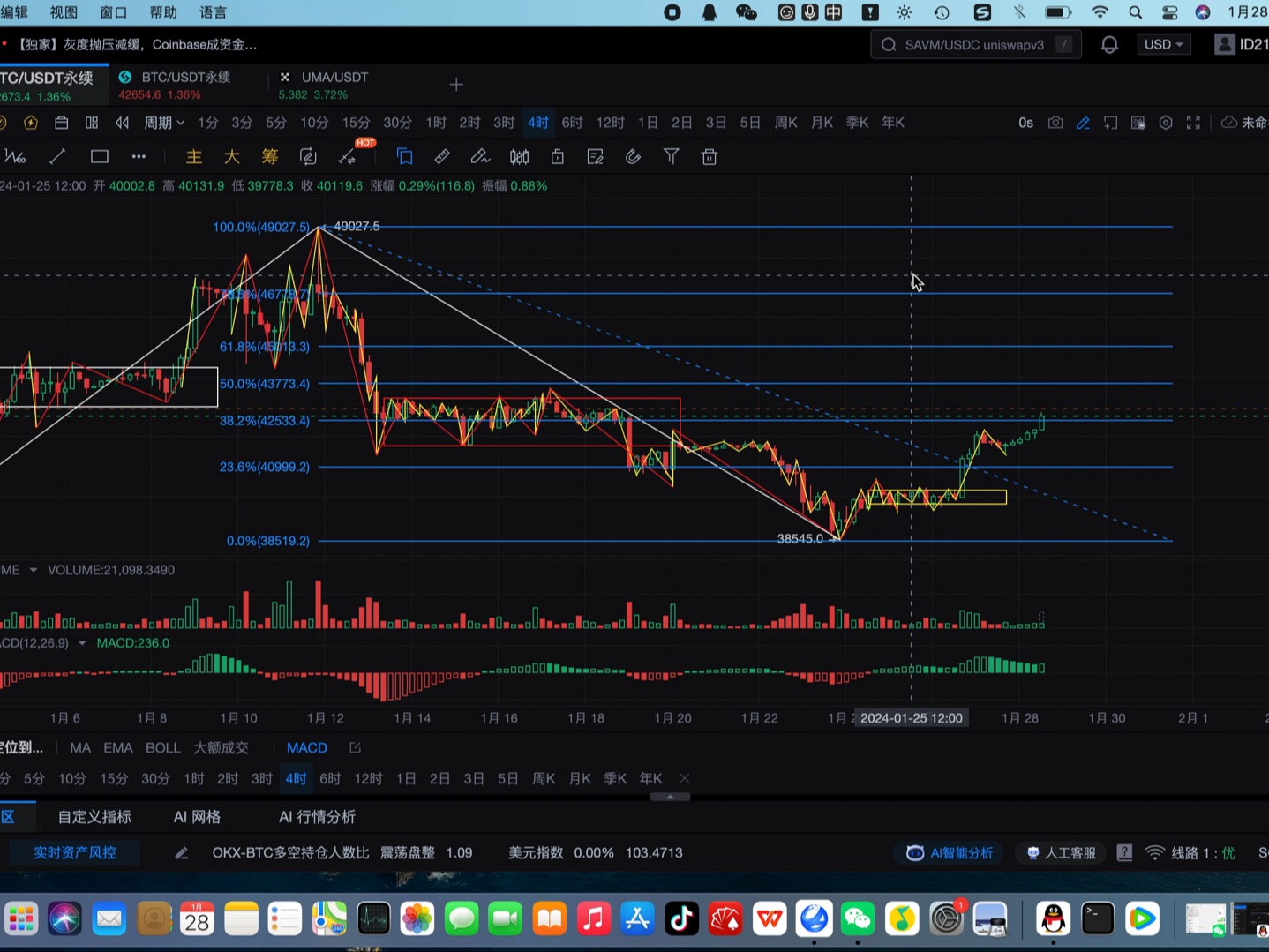
Task: Open the AI 行情分析 tab
Action: tap(317, 817)
